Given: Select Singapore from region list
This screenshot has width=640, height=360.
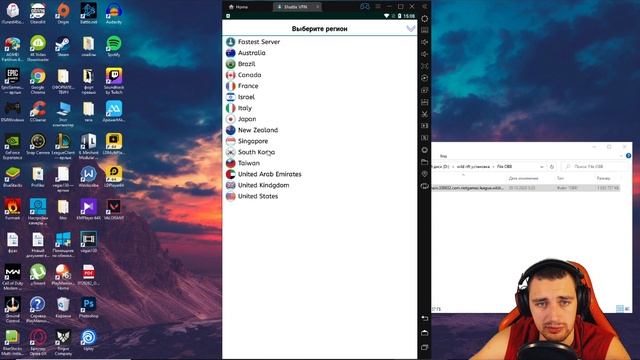Looking at the screenshot, I should 320,141.
